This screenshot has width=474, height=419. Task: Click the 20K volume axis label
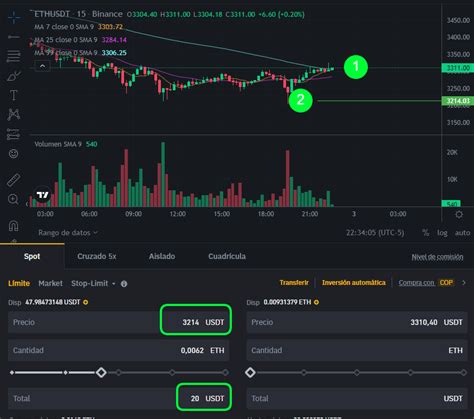(452, 152)
